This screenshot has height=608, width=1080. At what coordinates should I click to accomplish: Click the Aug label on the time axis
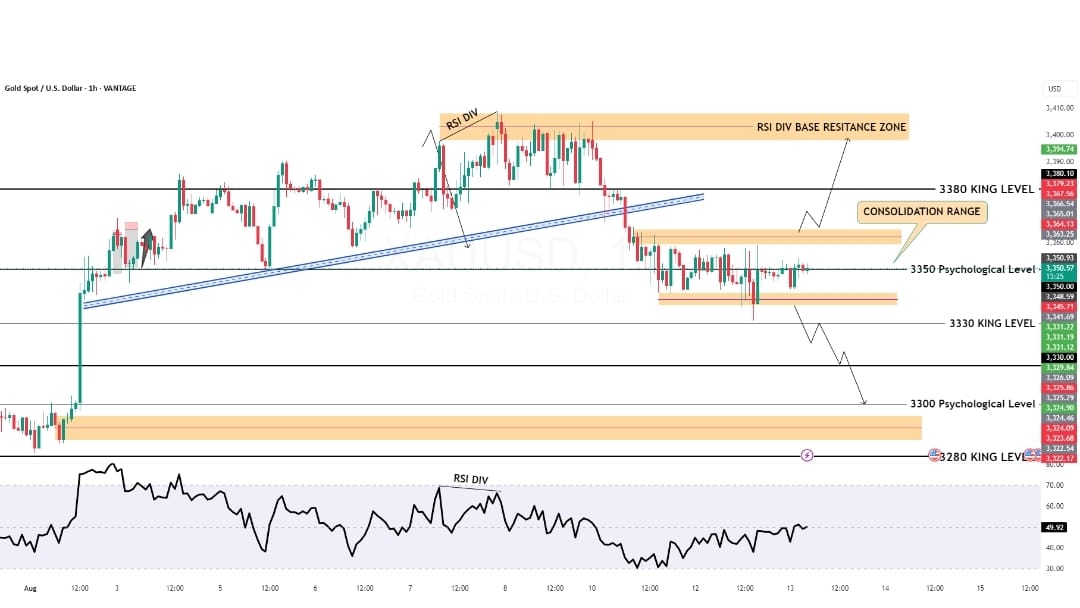(30, 588)
